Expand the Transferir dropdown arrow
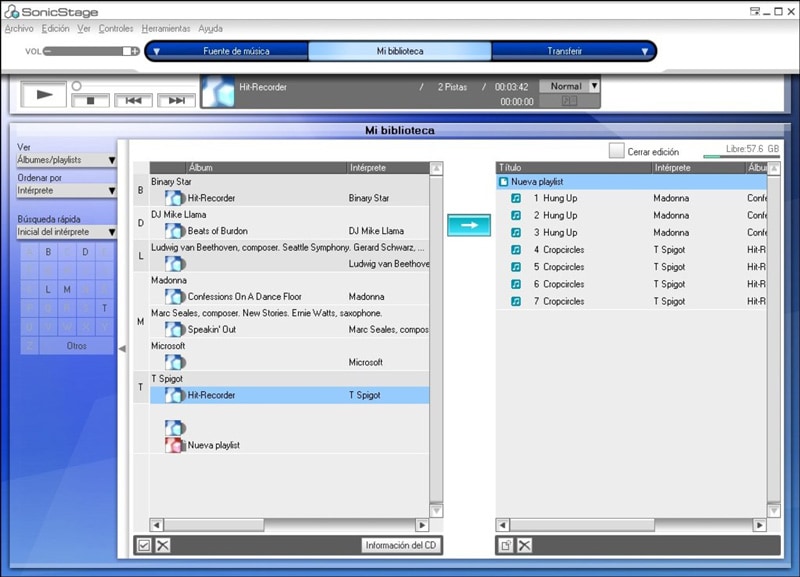This screenshot has width=800, height=577. pyautogui.click(x=645, y=51)
